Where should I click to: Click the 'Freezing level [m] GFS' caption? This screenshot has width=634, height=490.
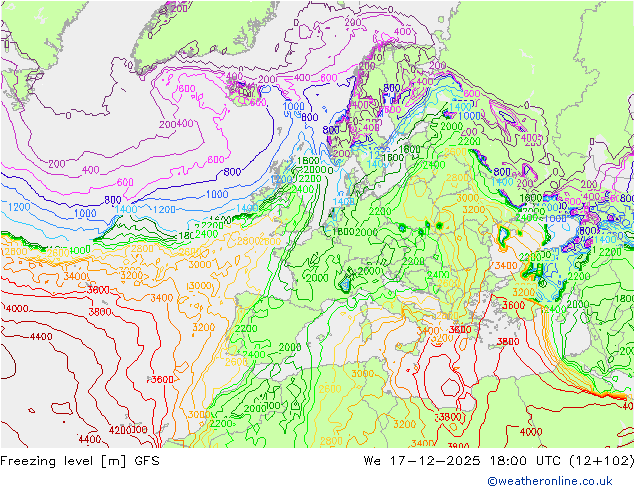pyautogui.click(x=80, y=461)
